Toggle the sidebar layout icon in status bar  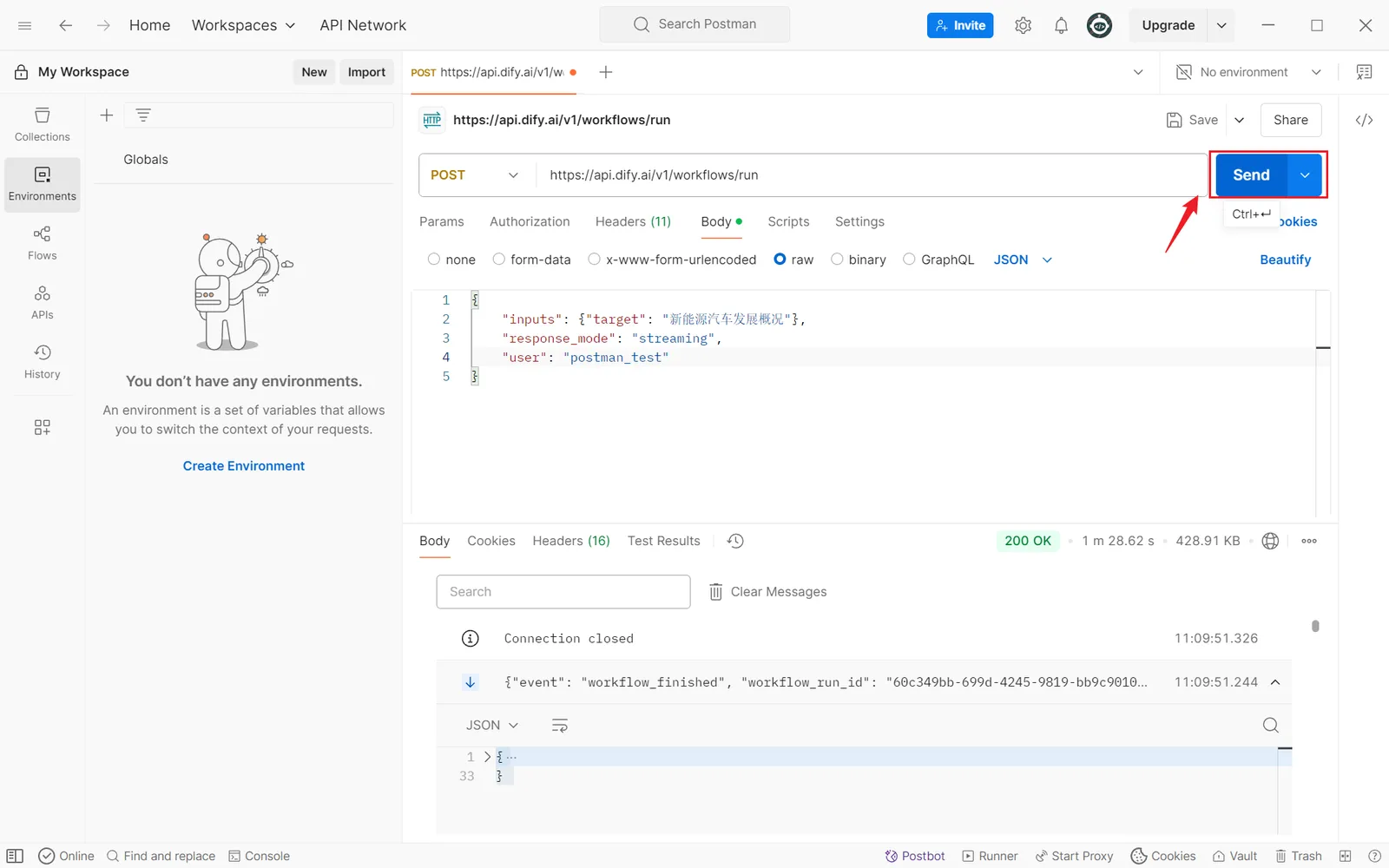[15, 856]
